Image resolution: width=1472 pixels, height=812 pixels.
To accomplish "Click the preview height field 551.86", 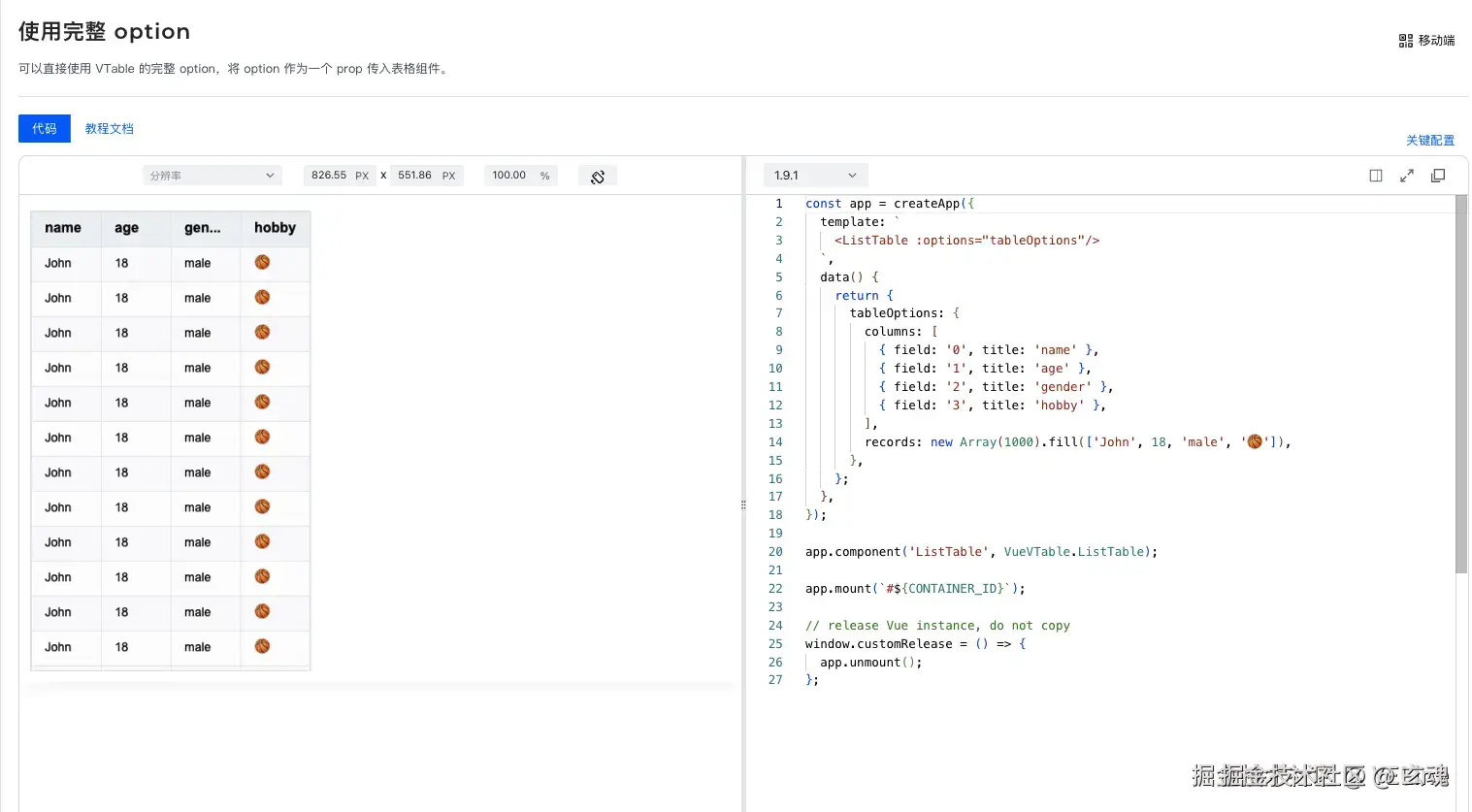I will 426,176.
